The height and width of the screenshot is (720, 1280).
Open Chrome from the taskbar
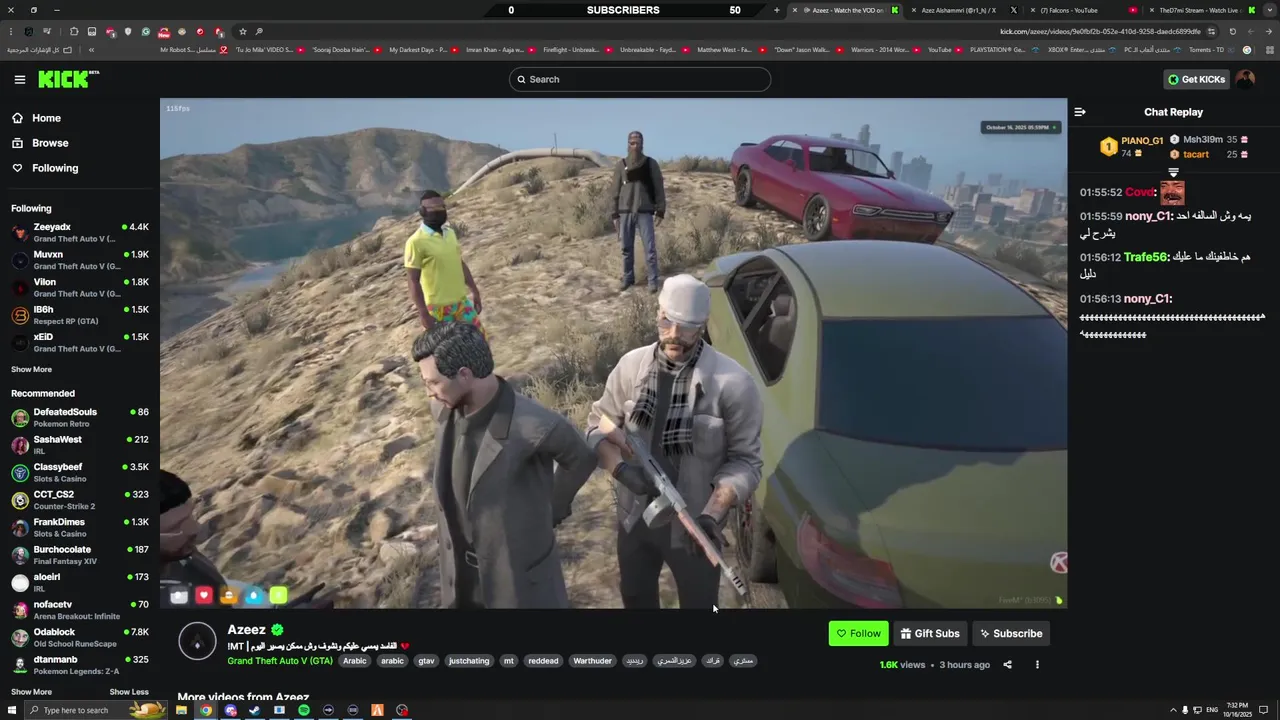[206, 710]
